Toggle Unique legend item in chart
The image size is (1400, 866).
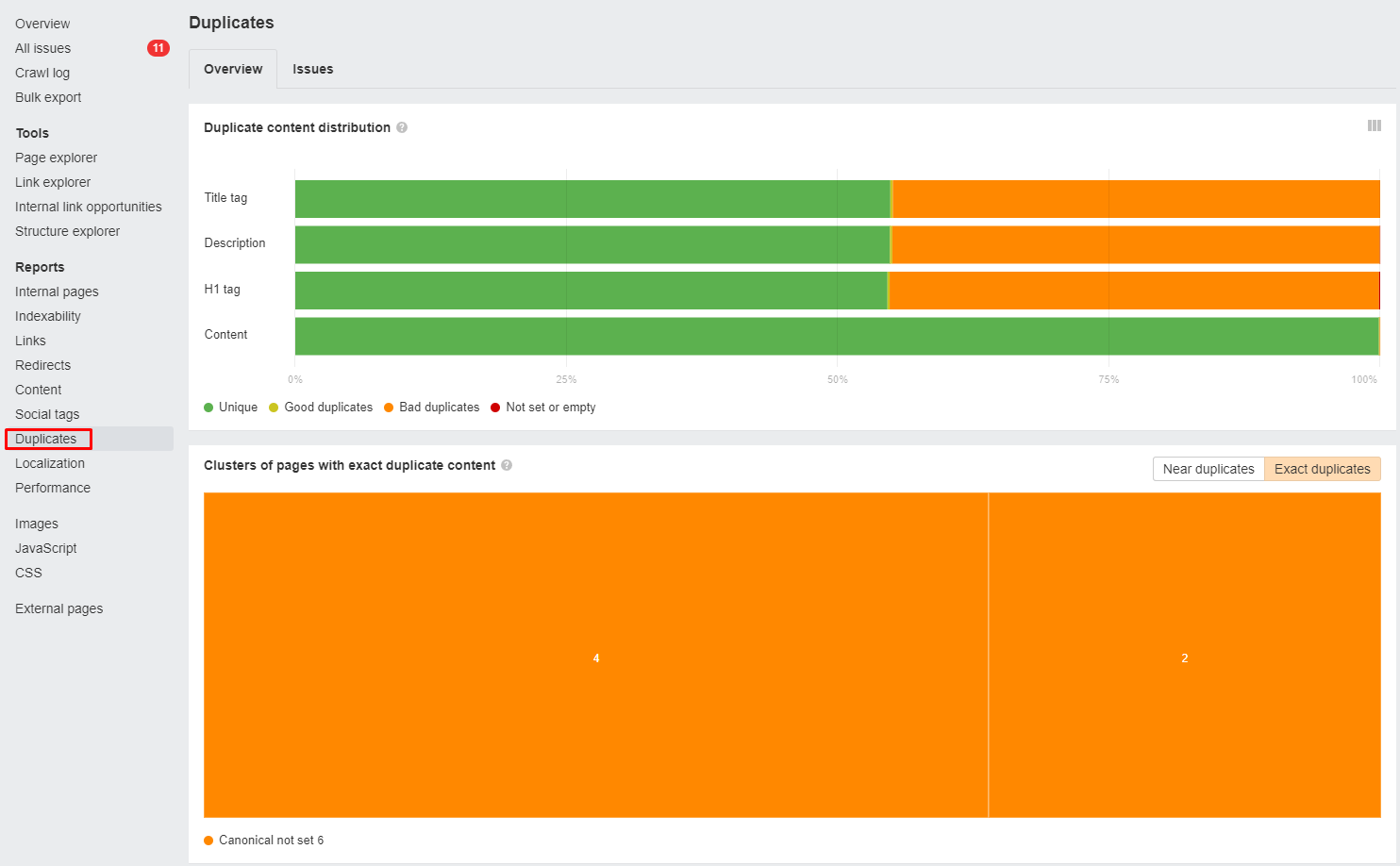pyautogui.click(x=231, y=408)
